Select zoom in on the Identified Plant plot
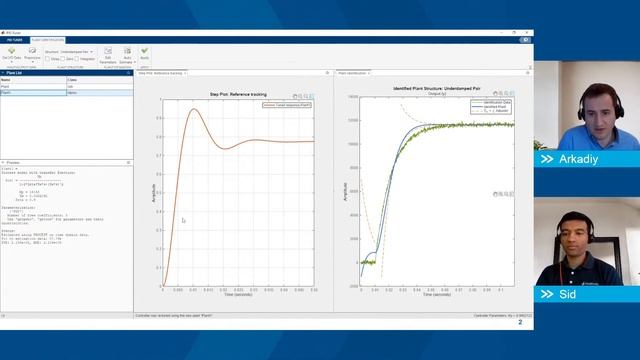Image resolution: width=640 pixels, height=360 pixels. pyautogui.click(x=501, y=93)
